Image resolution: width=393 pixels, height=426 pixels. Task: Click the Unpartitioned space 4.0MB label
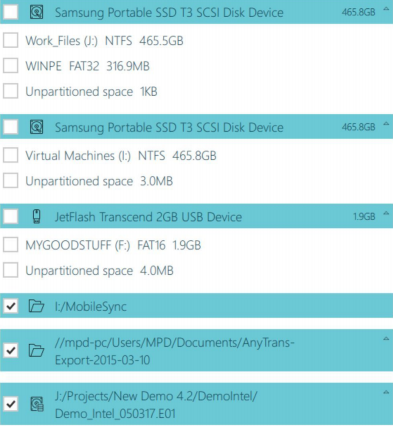99,271
